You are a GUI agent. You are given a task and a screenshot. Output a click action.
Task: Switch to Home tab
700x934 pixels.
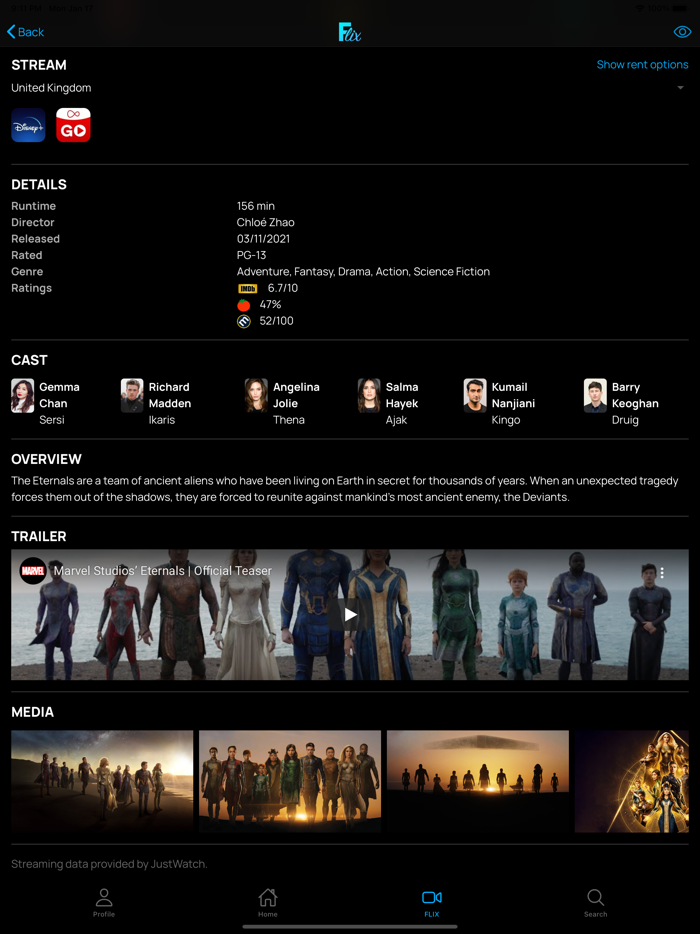coord(267,902)
